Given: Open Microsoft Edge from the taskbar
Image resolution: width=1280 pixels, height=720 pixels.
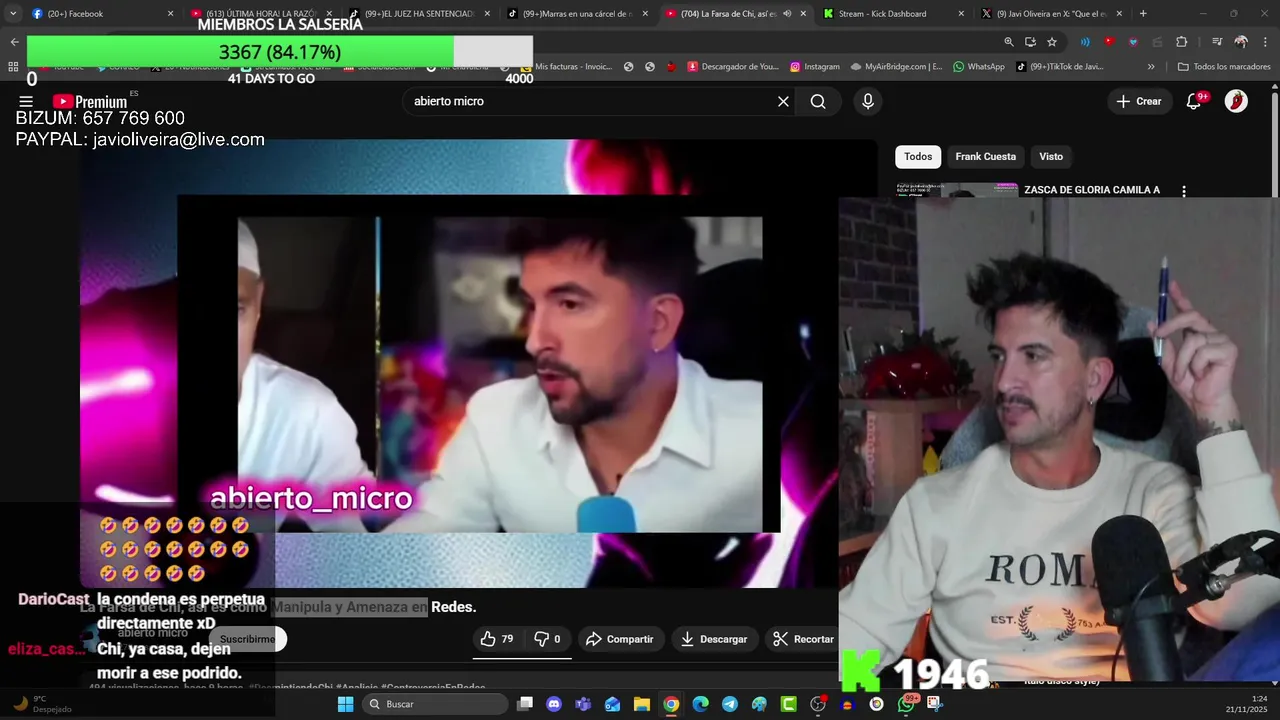Looking at the screenshot, I should 701,704.
